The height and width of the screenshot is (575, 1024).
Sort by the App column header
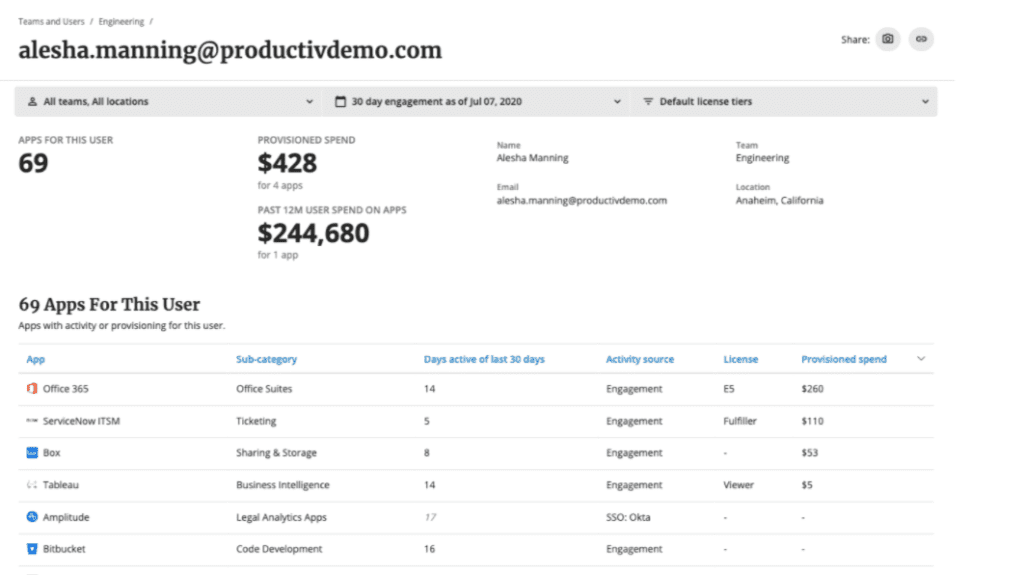35,359
